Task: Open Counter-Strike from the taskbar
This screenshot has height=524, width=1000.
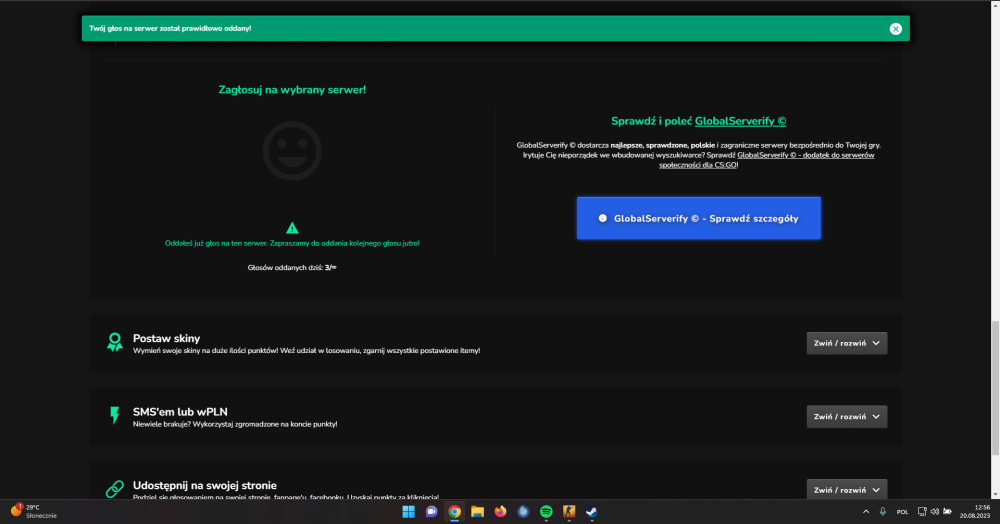Action: tap(569, 511)
